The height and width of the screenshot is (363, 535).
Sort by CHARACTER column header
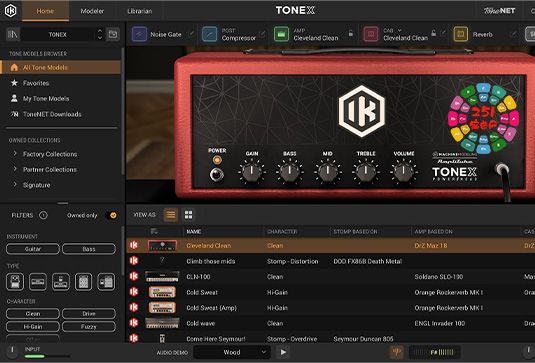282,232
